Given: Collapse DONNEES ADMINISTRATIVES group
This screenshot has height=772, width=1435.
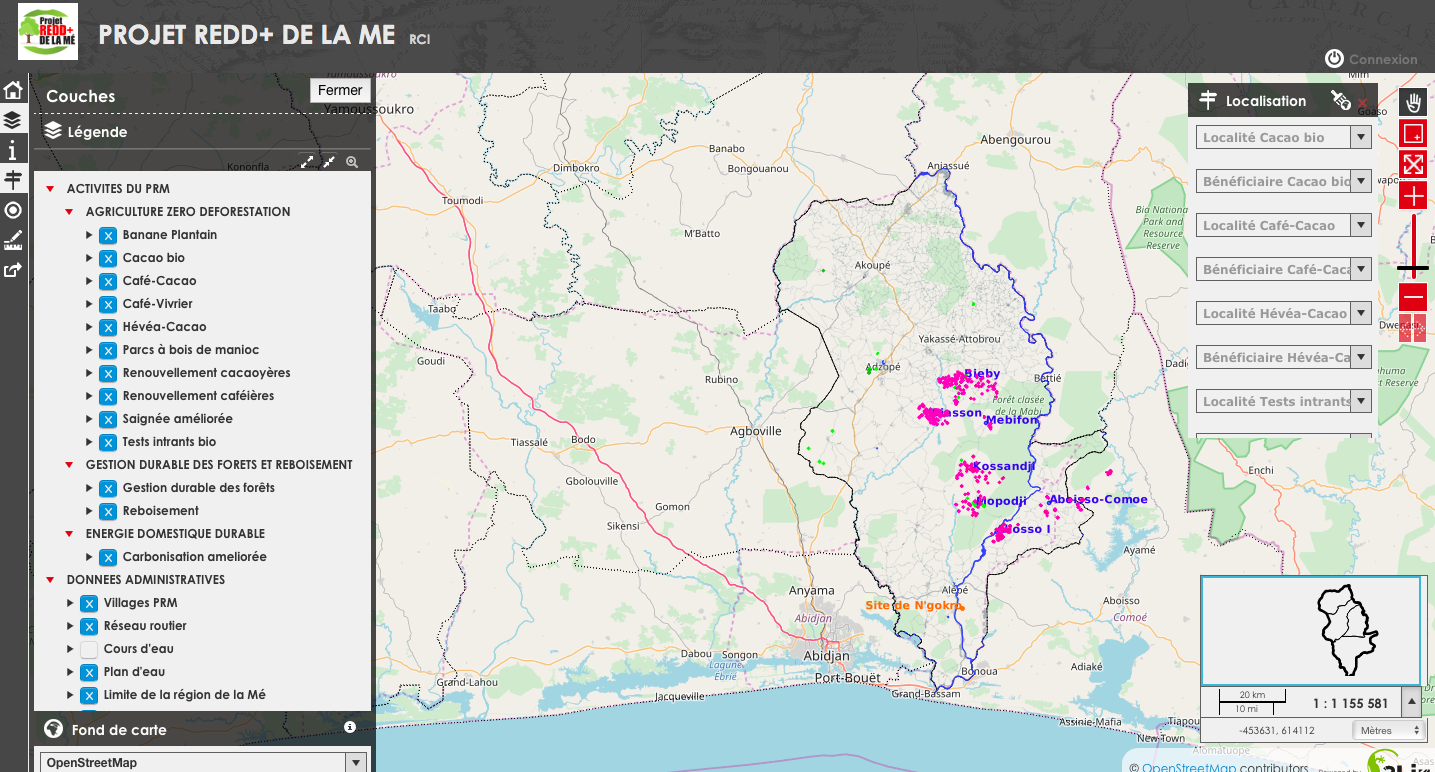Looking at the screenshot, I should coord(50,580).
